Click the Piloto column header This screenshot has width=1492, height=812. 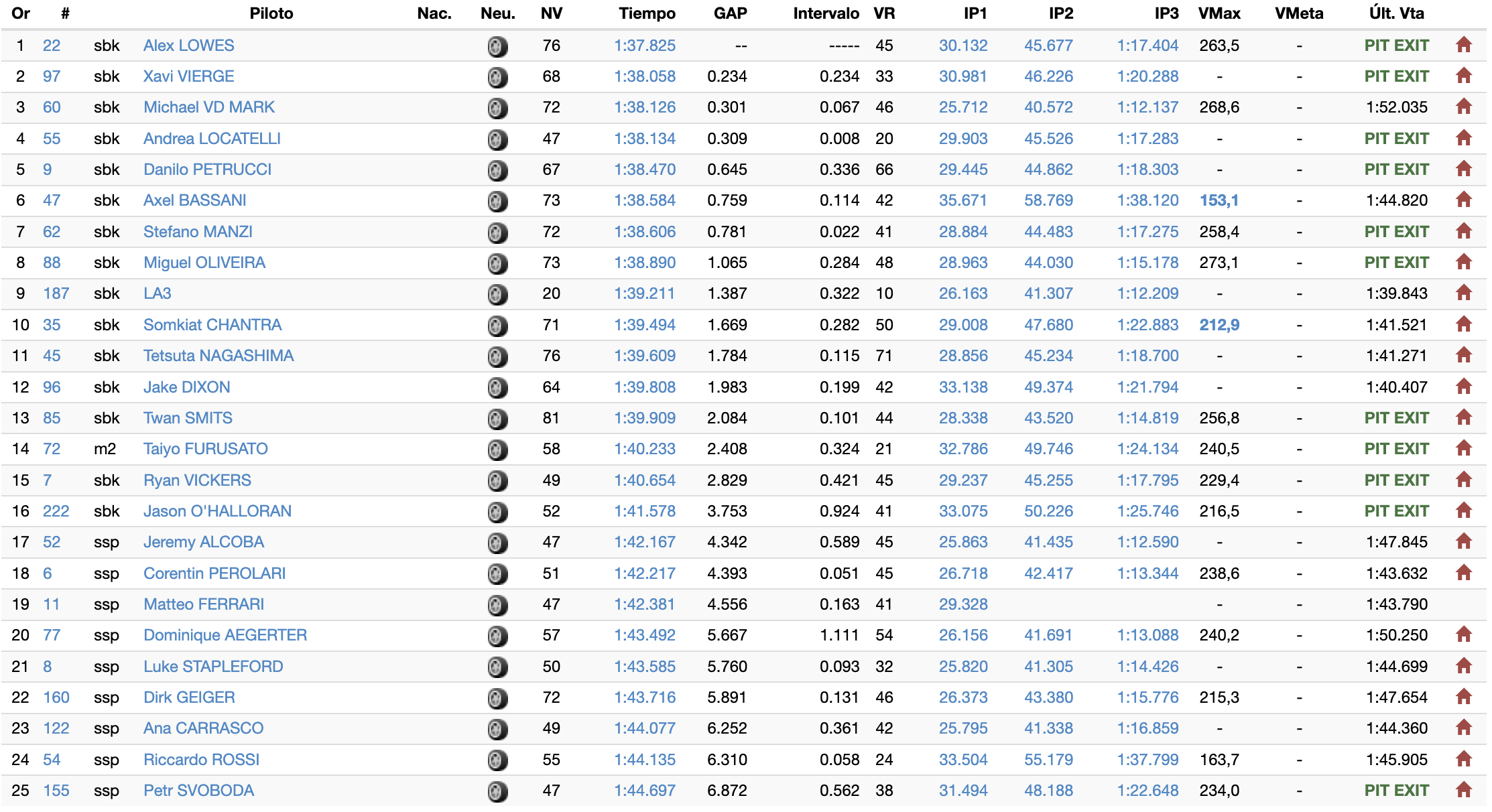(x=271, y=13)
